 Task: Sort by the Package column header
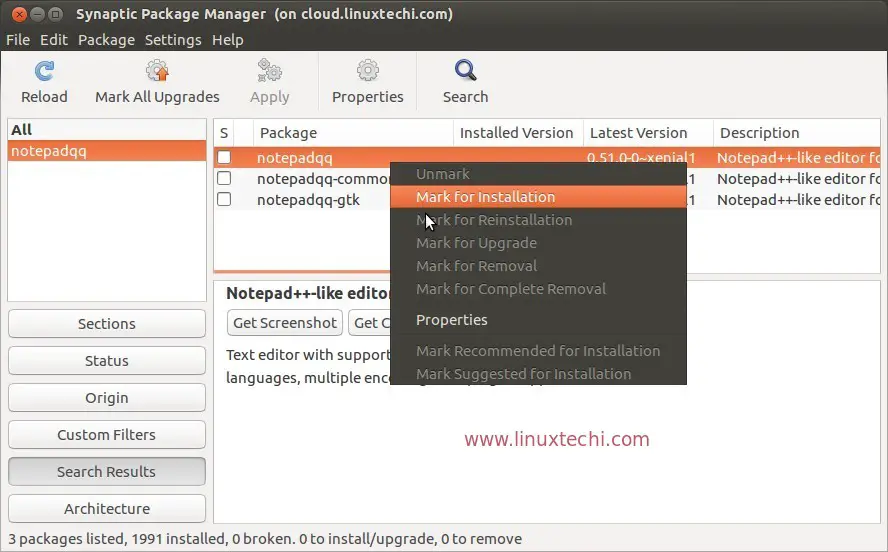point(353,132)
